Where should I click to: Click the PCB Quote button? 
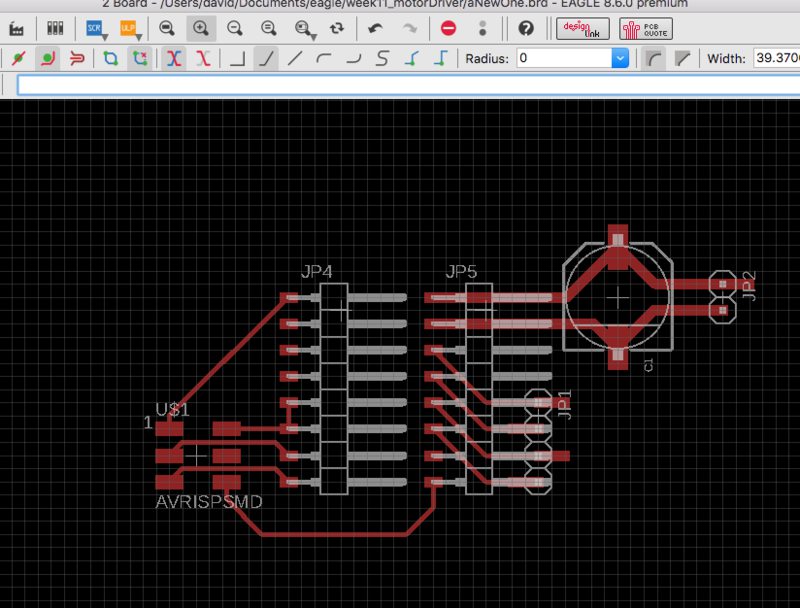(645, 28)
